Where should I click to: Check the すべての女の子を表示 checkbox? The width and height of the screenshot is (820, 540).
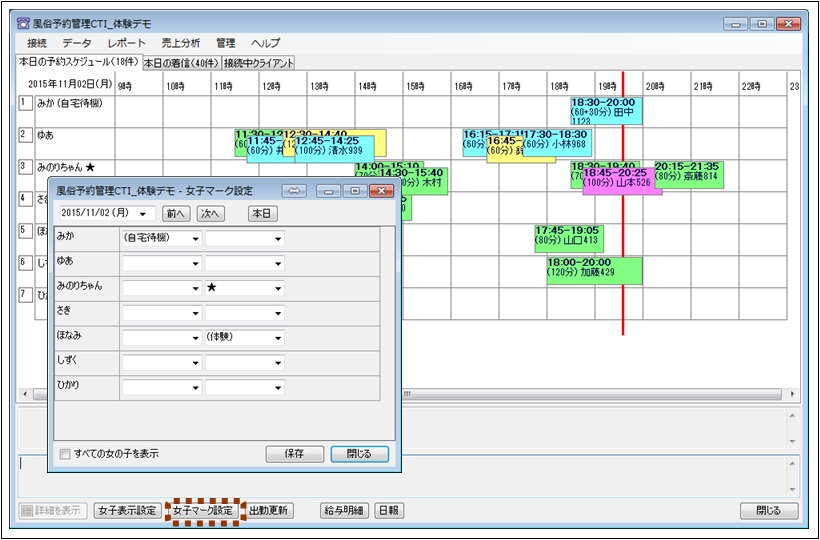[65, 454]
